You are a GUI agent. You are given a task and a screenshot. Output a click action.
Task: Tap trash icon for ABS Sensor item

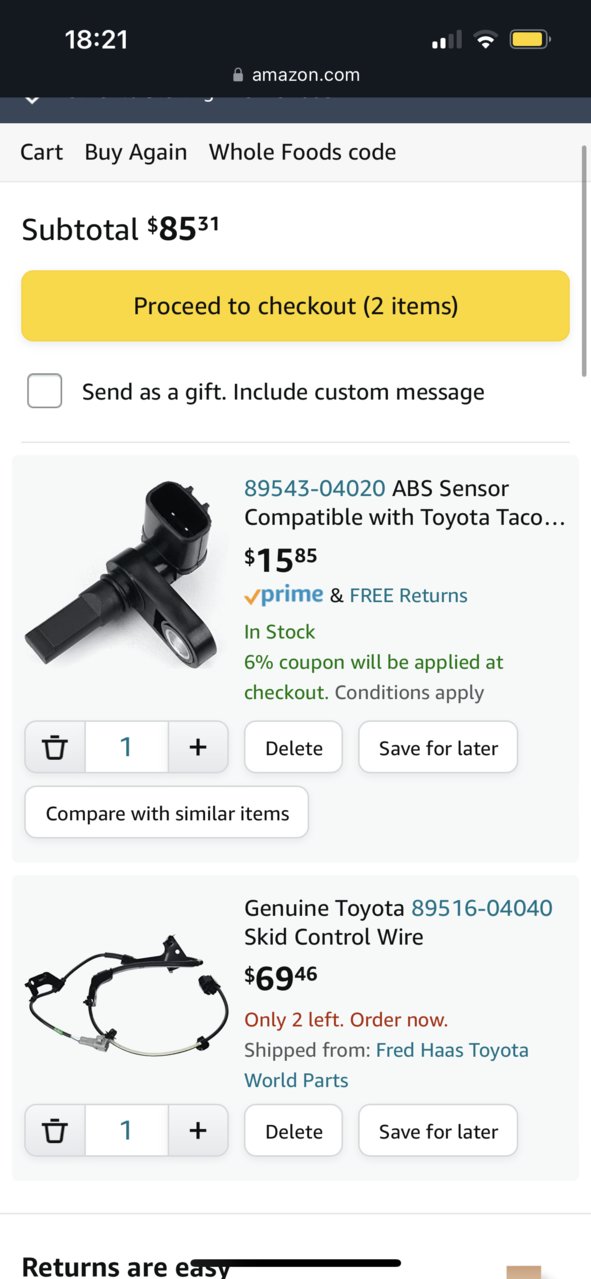(x=56, y=747)
